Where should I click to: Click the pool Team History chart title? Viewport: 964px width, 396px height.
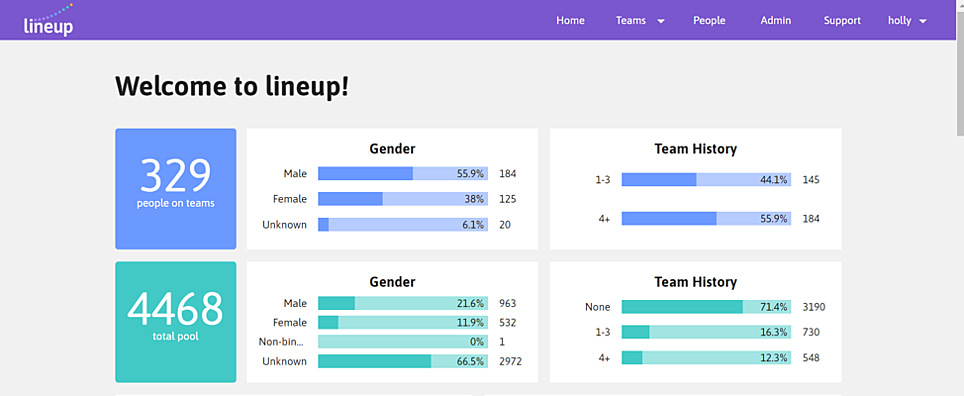click(695, 282)
